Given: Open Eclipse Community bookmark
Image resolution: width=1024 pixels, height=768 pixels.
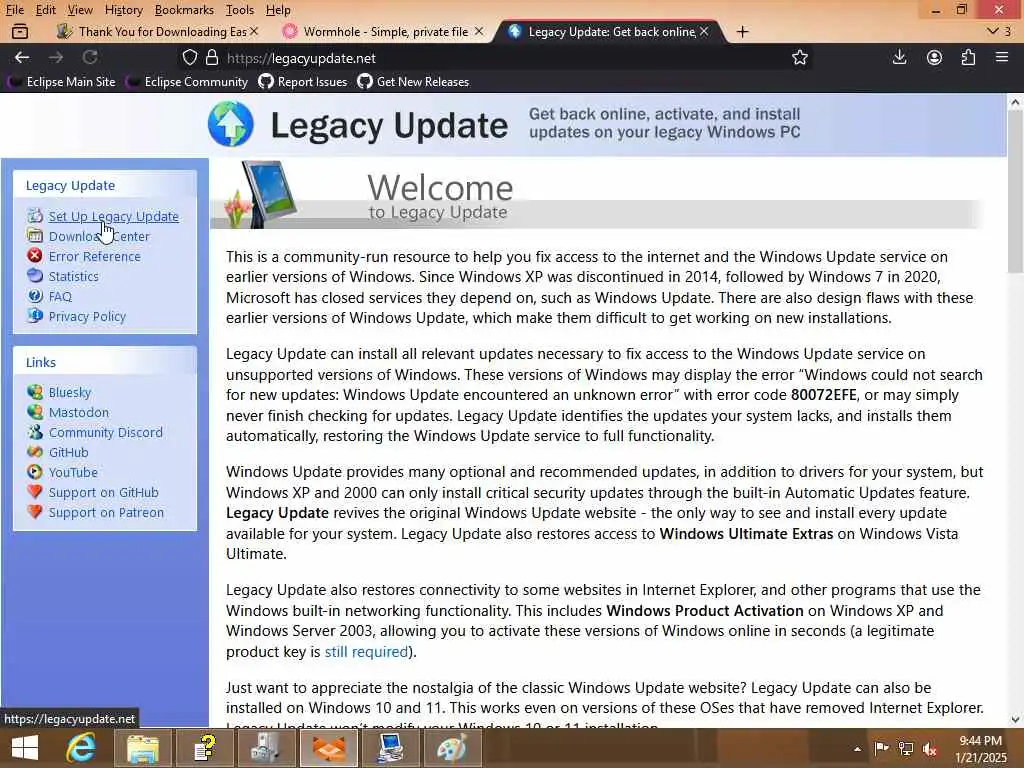Looking at the screenshot, I should [x=187, y=82].
